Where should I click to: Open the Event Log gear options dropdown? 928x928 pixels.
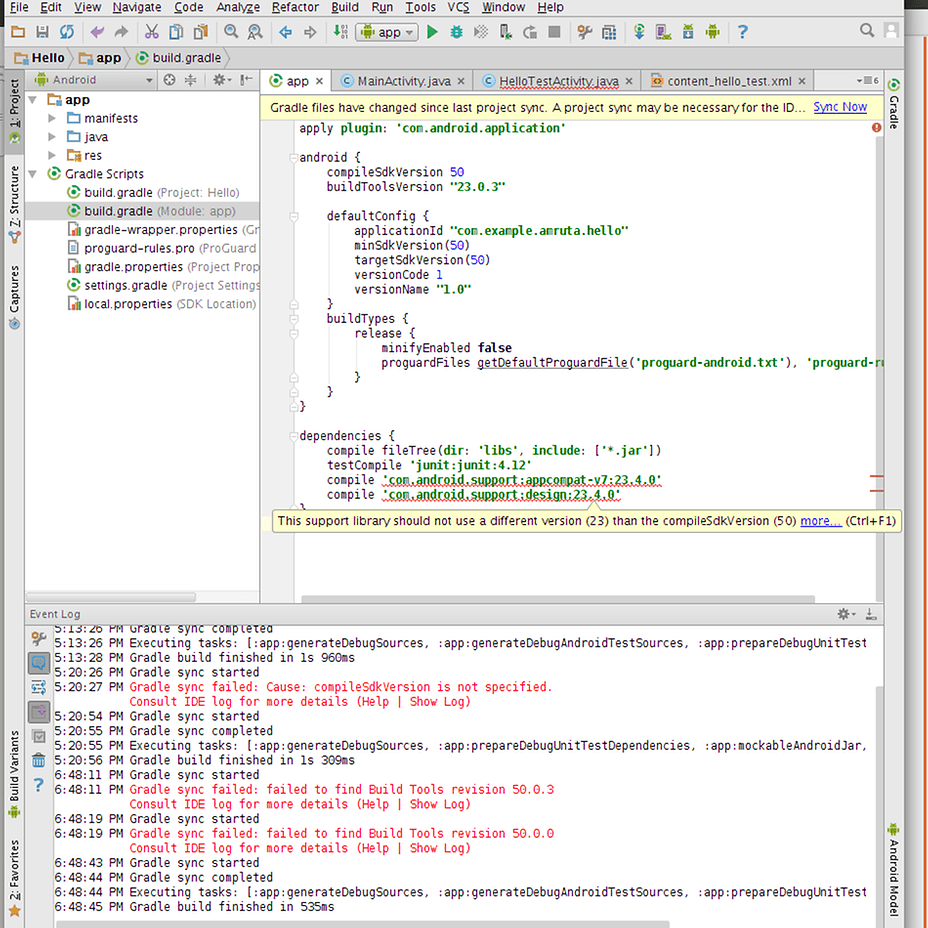pyautogui.click(x=846, y=614)
